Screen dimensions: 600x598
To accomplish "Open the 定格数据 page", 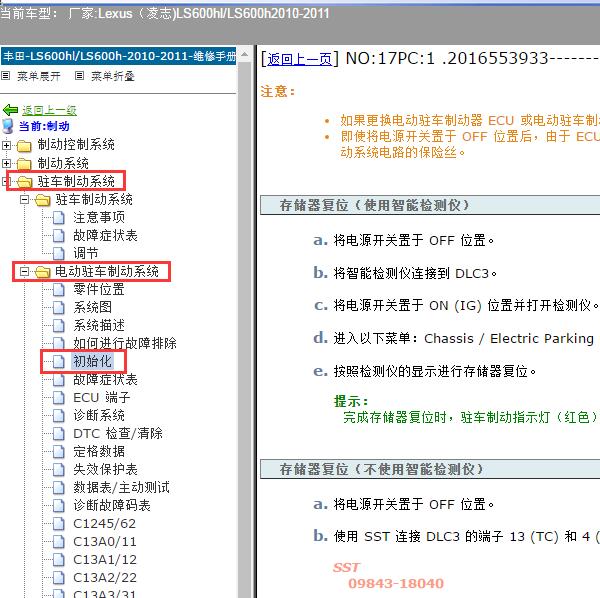I will [99, 451].
